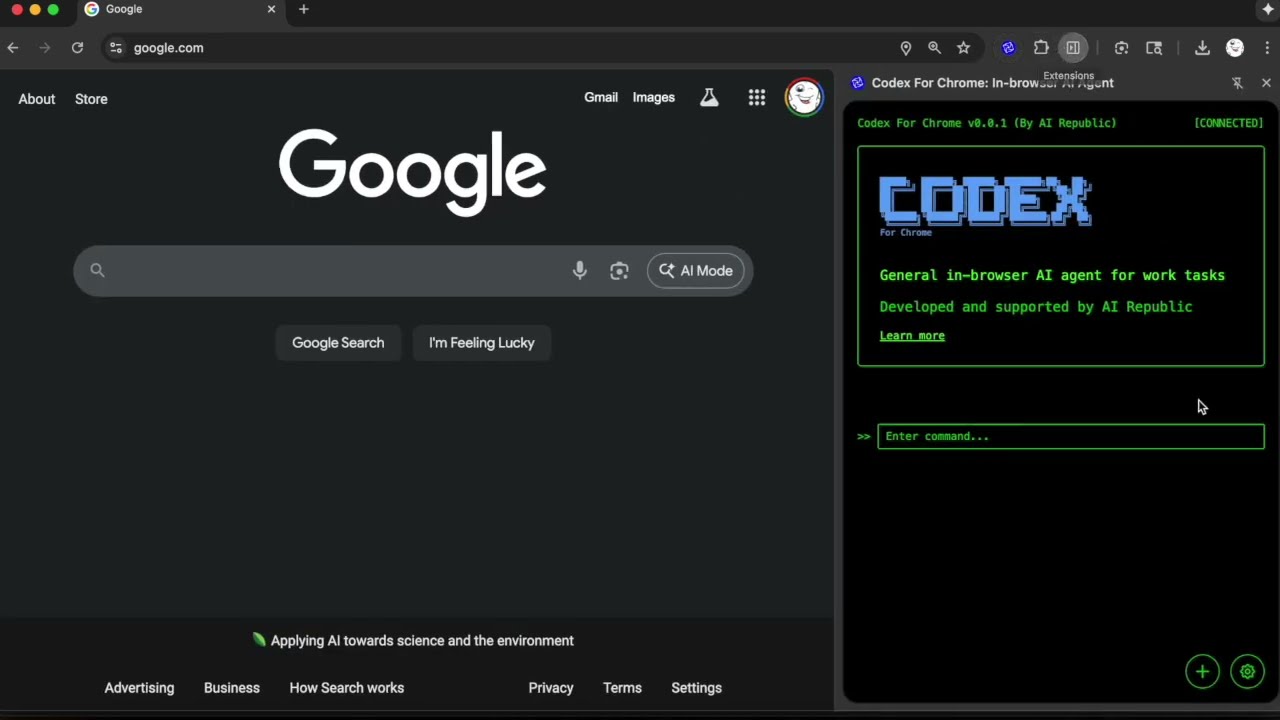Open Google account avatar on page
This screenshot has height=720, width=1280.
coord(804,97)
